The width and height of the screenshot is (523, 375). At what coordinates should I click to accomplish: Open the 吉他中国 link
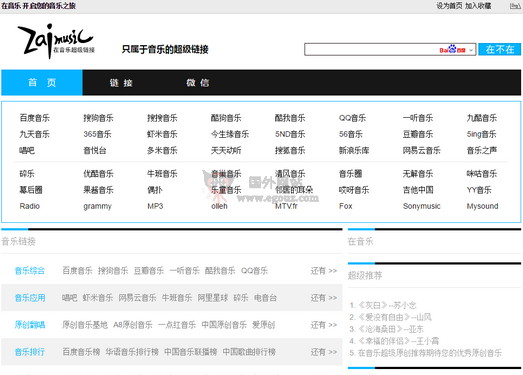418,190
